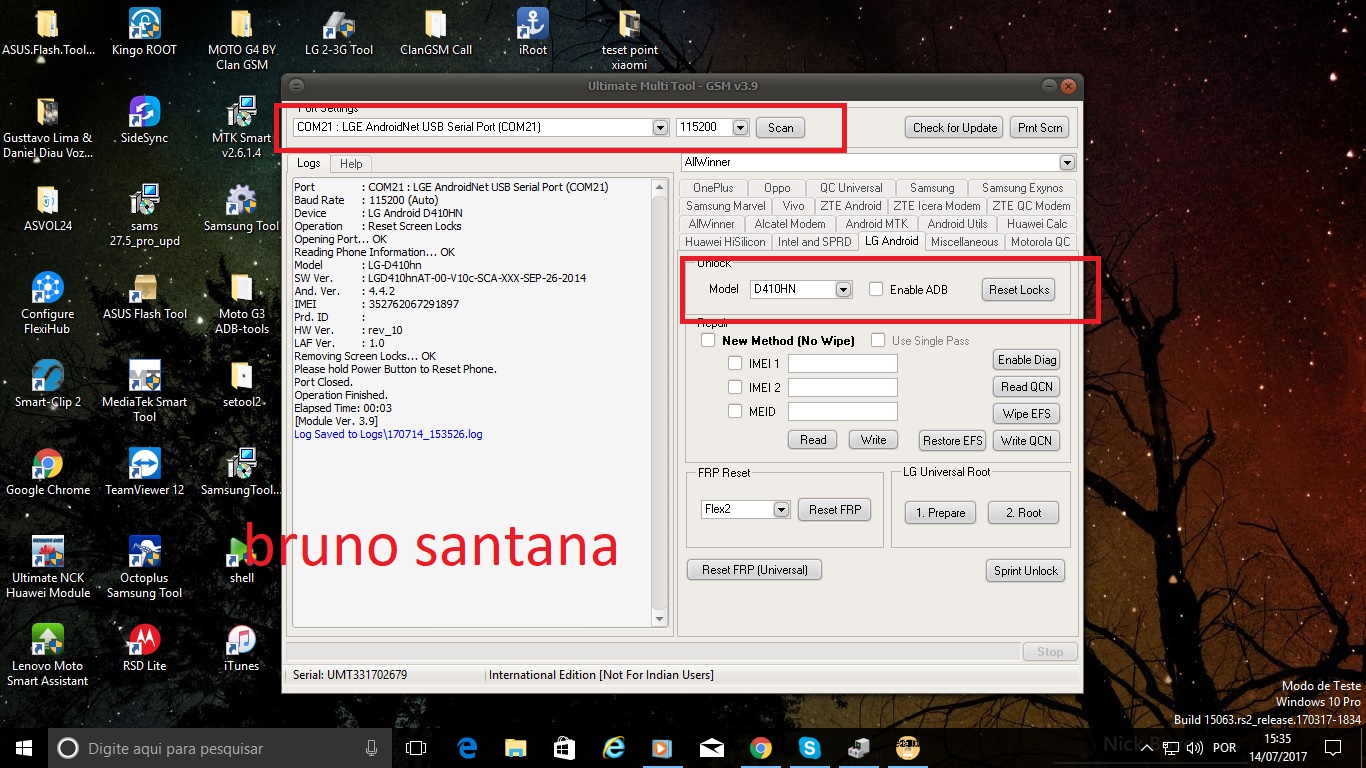
Task: Open ASVOL24 desktop icon
Action: click(x=47, y=207)
